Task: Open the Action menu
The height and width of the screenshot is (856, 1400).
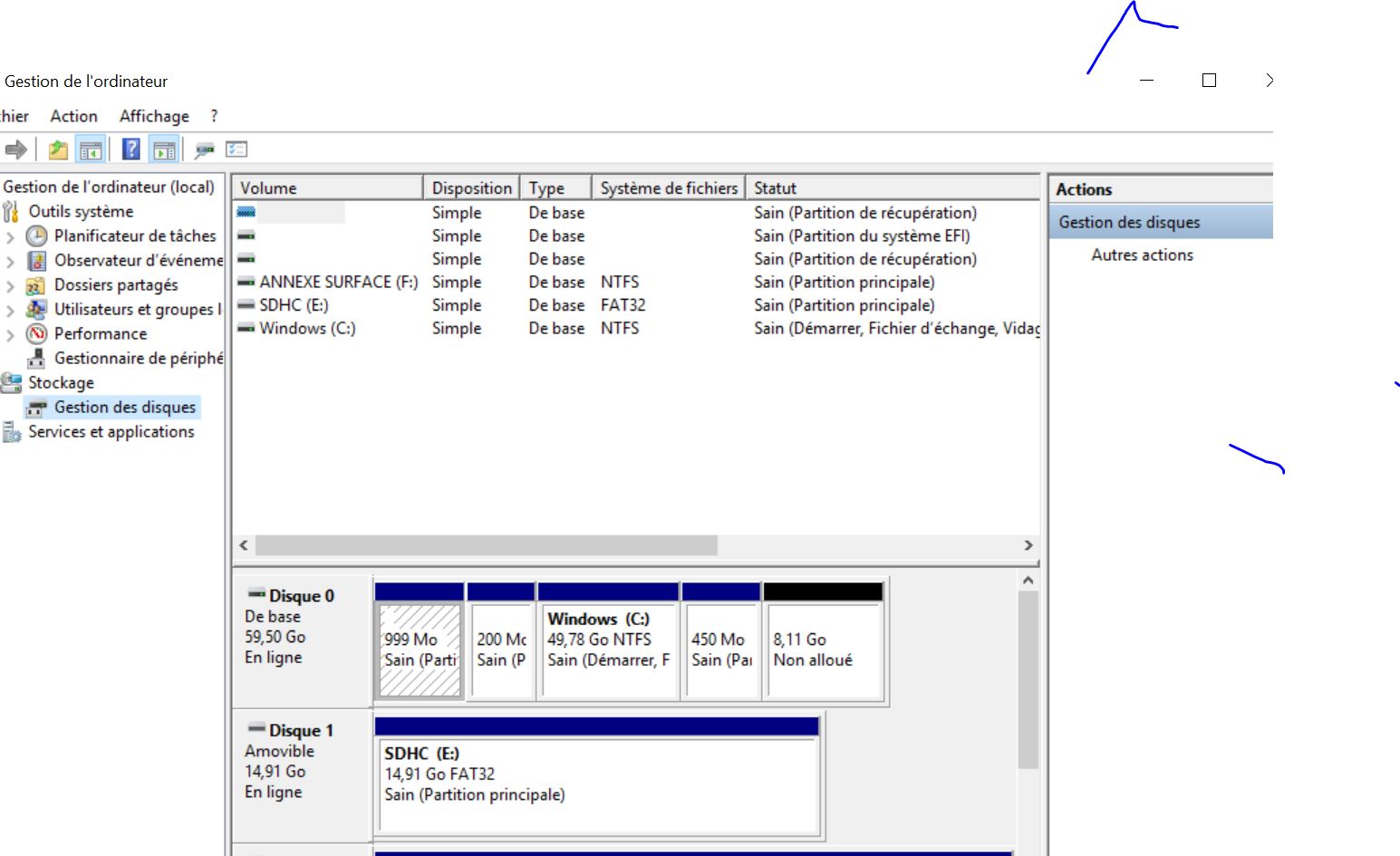Action: pyautogui.click(x=73, y=116)
